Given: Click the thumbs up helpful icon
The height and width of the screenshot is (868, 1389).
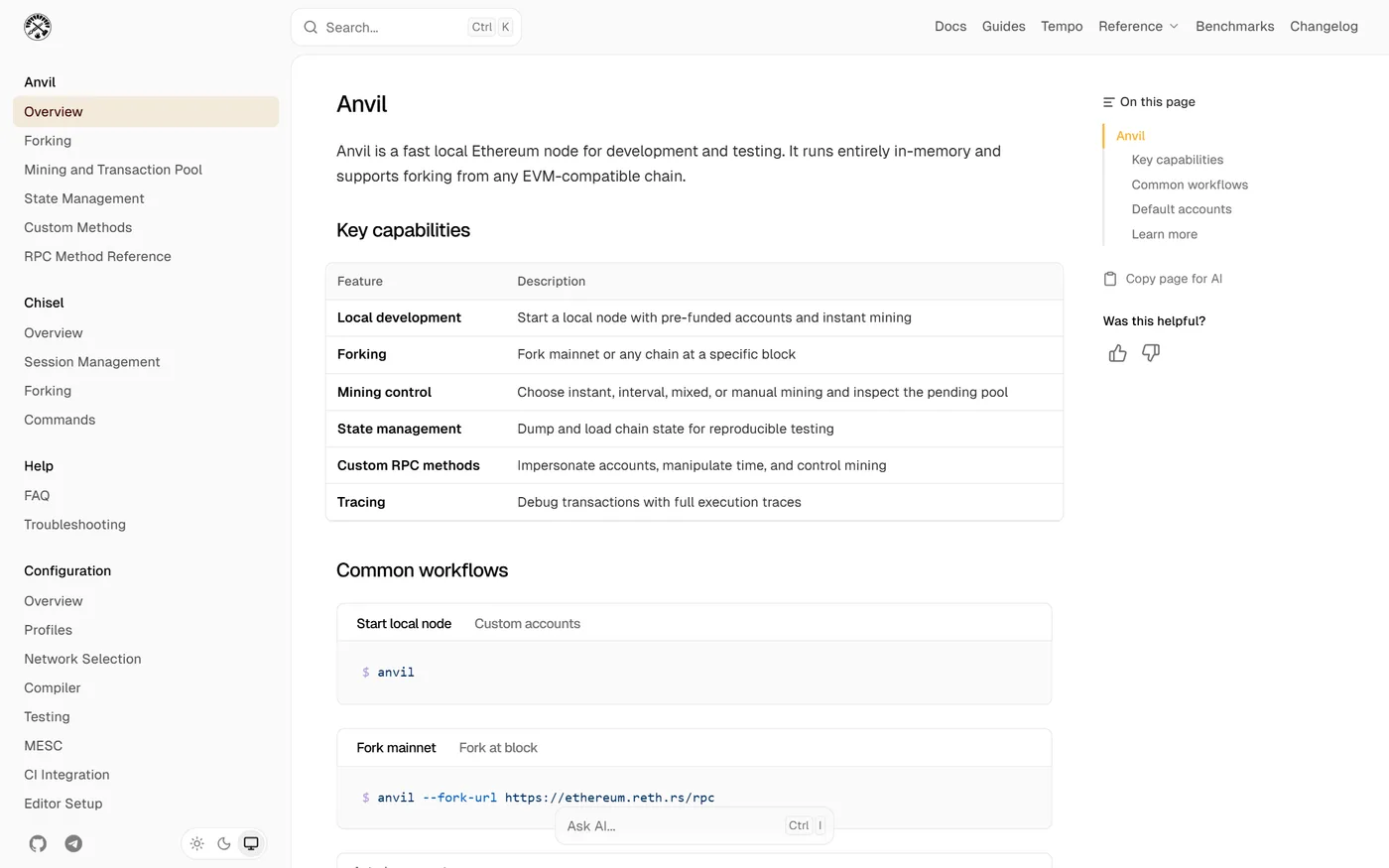Looking at the screenshot, I should 1117,353.
